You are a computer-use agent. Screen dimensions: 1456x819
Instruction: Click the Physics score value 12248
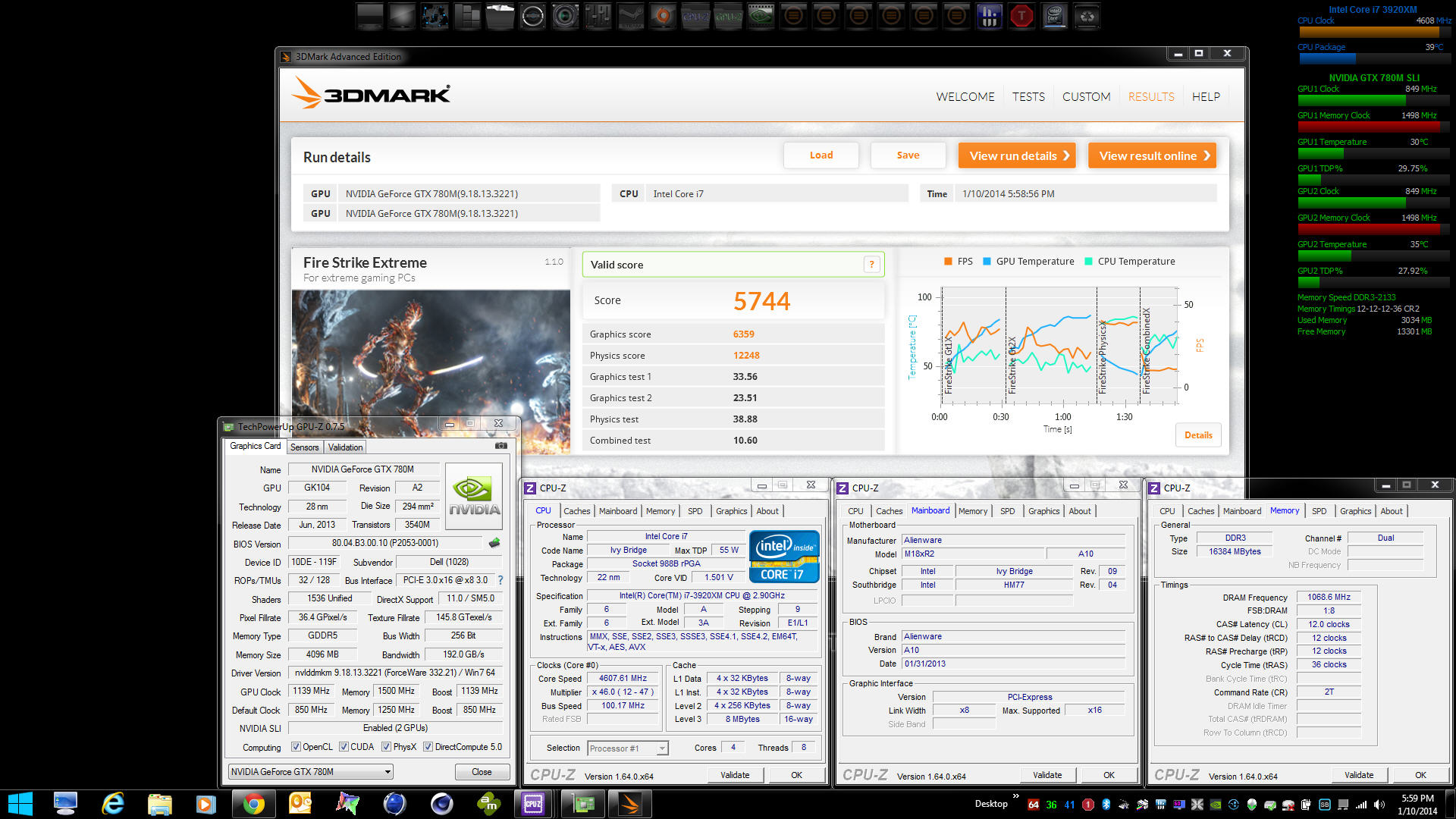746,356
